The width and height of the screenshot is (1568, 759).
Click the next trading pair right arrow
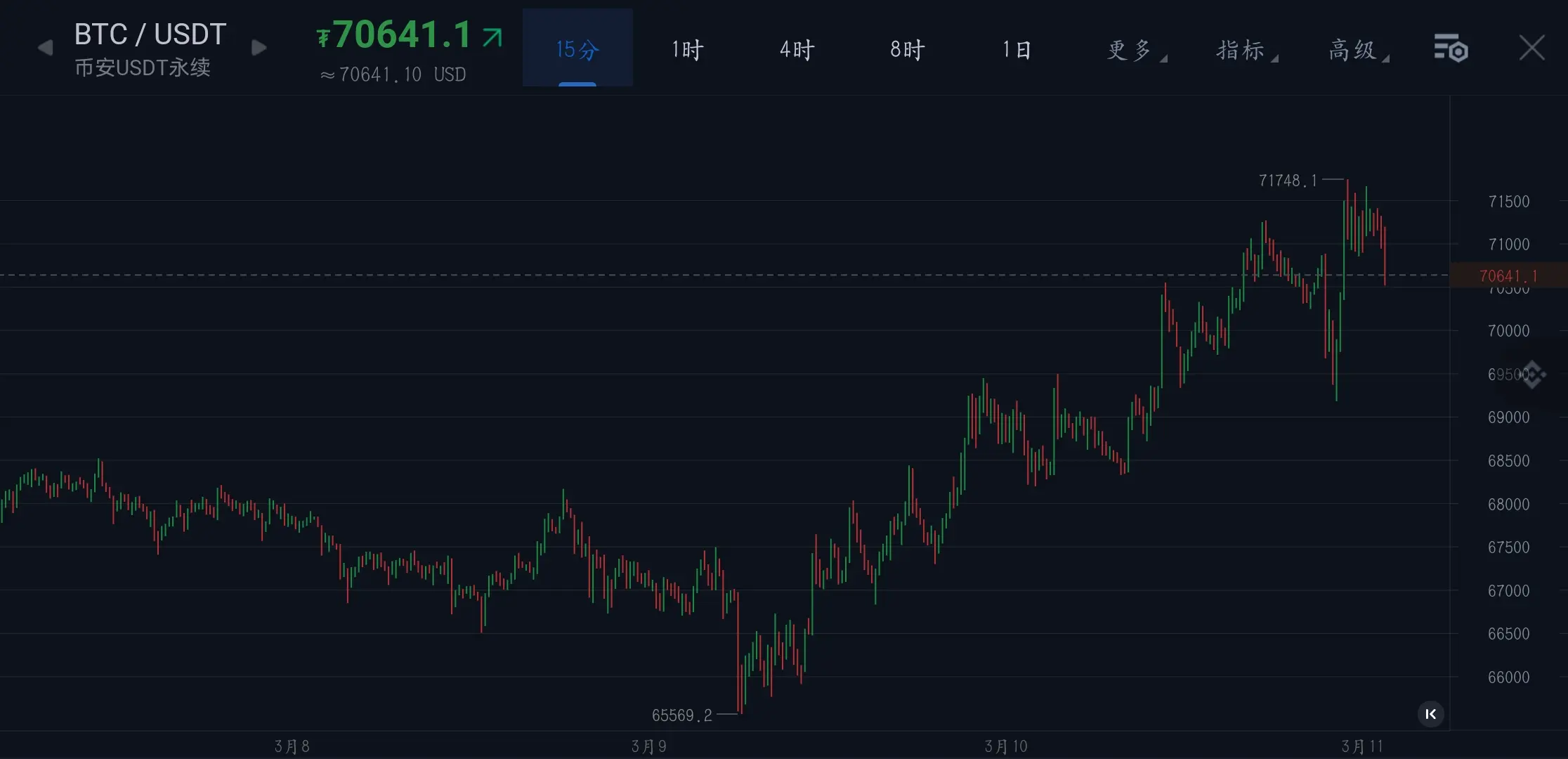(x=259, y=48)
